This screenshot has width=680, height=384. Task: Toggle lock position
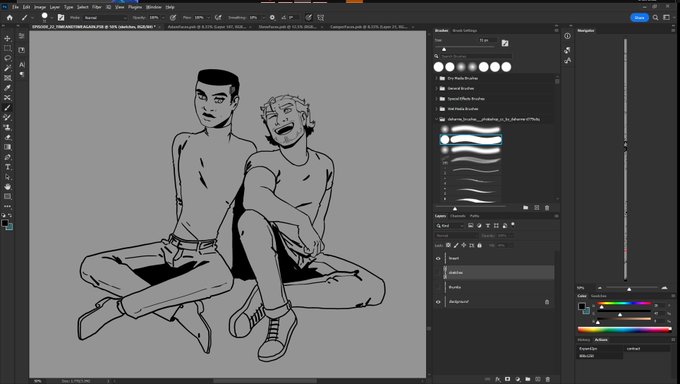464,245
